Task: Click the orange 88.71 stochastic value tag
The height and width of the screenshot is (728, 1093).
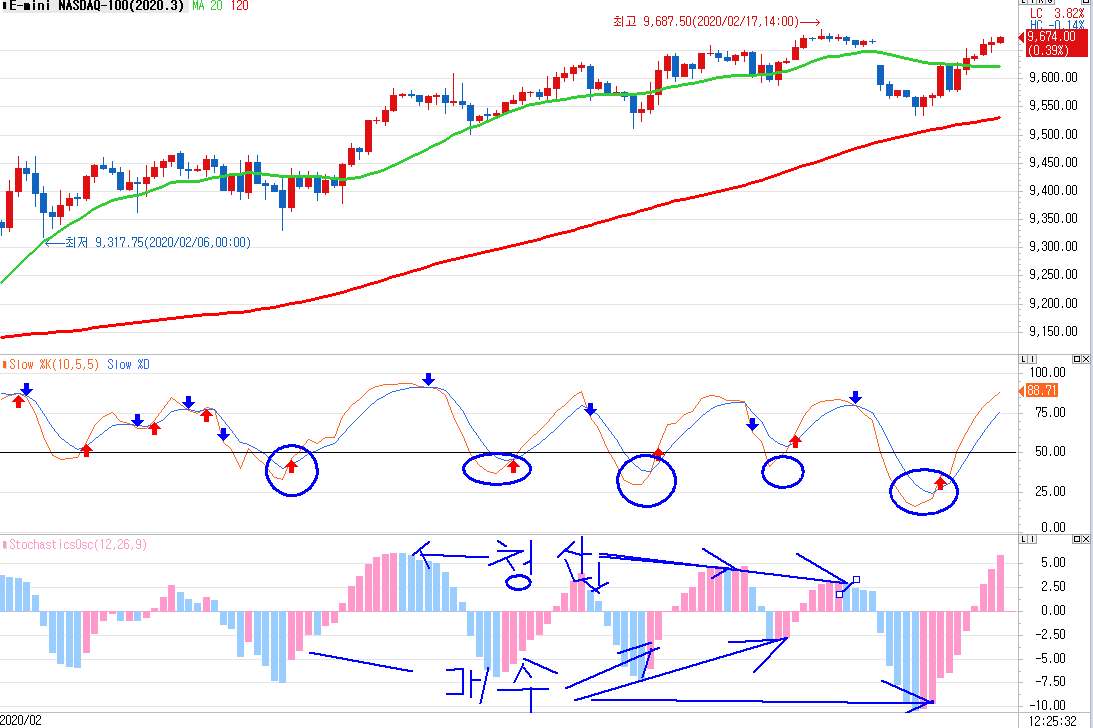Action: 1042,390
